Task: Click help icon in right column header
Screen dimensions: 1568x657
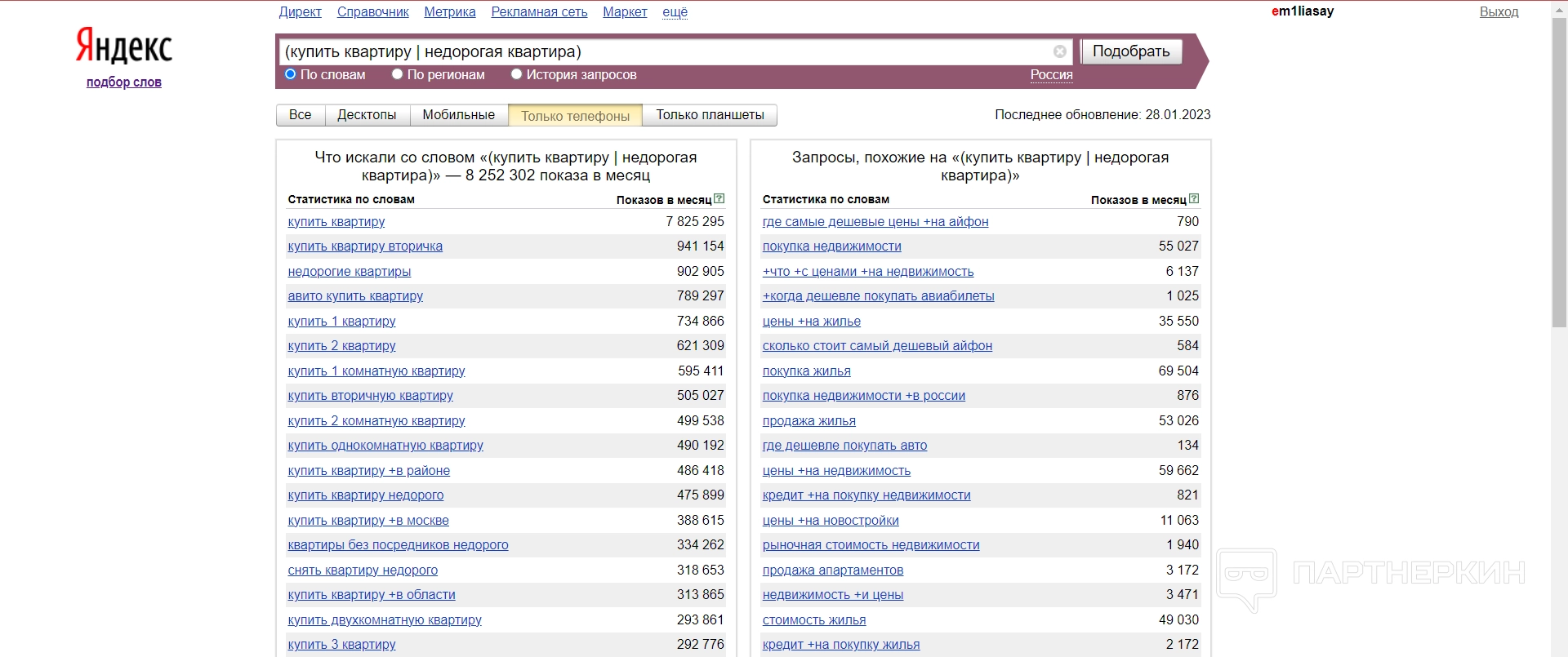Action: (1194, 198)
